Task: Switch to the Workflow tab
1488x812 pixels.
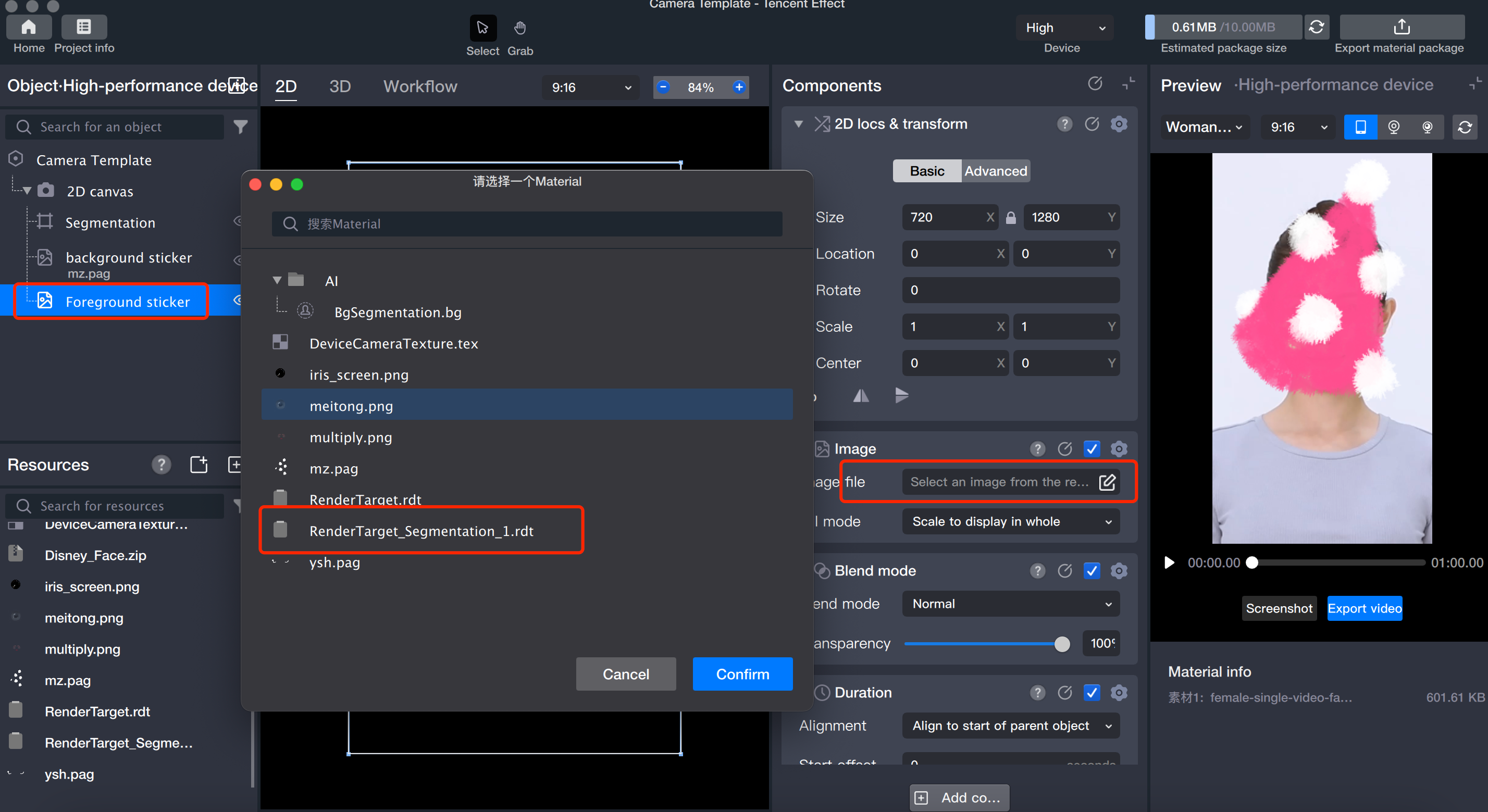Action: click(420, 86)
